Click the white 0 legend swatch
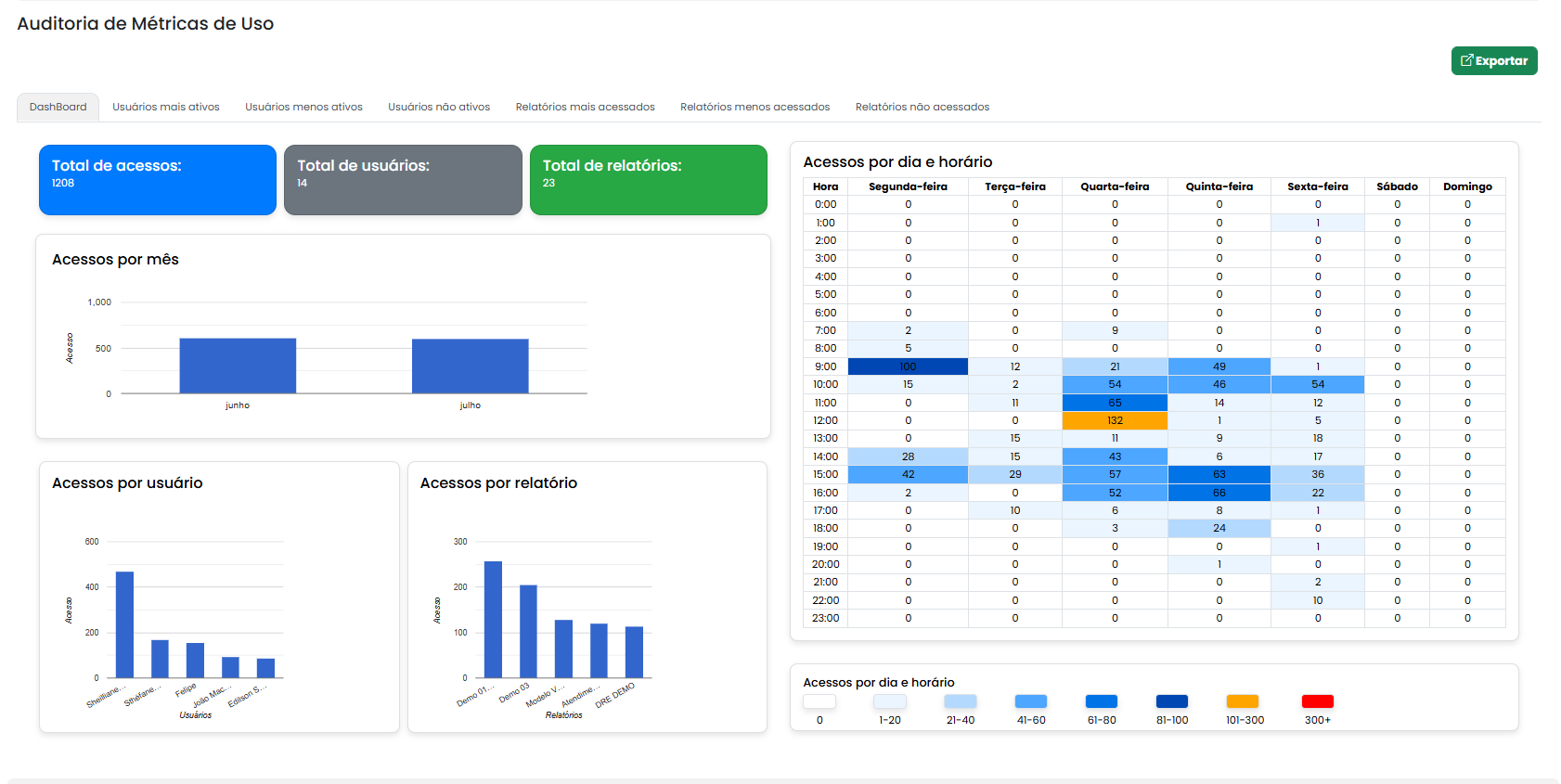Image resolution: width=1561 pixels, height=784 pixels. (x=819, y=701)
